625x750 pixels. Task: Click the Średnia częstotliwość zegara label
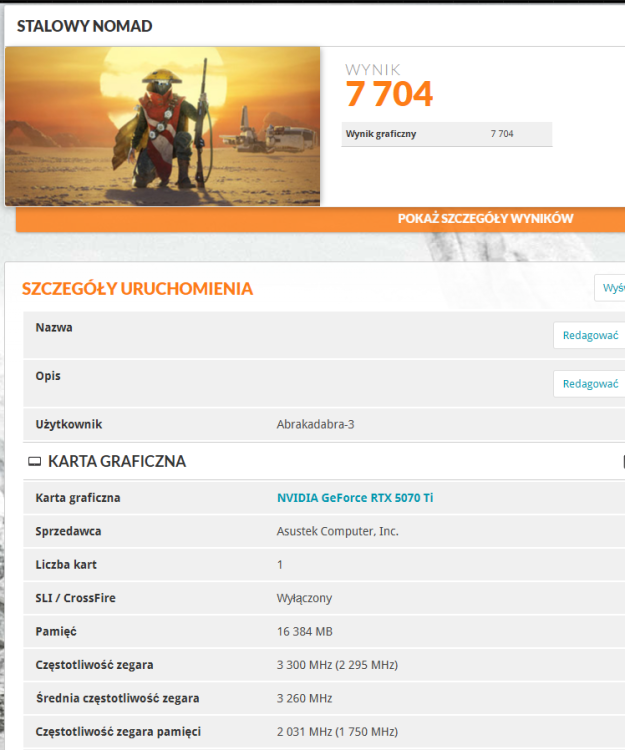click(x=117, y=698)
